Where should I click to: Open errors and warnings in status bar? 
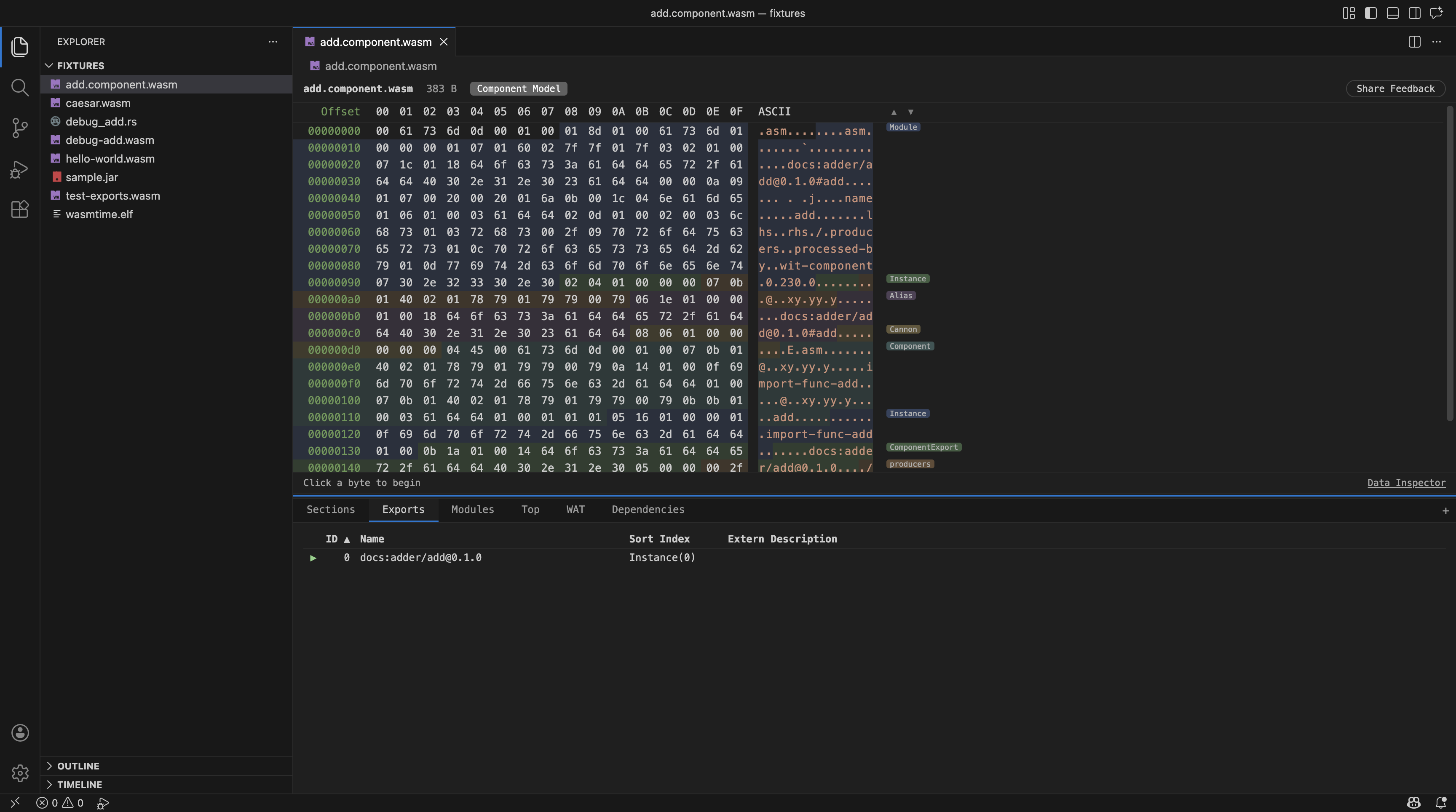click(x=60, y=803)
